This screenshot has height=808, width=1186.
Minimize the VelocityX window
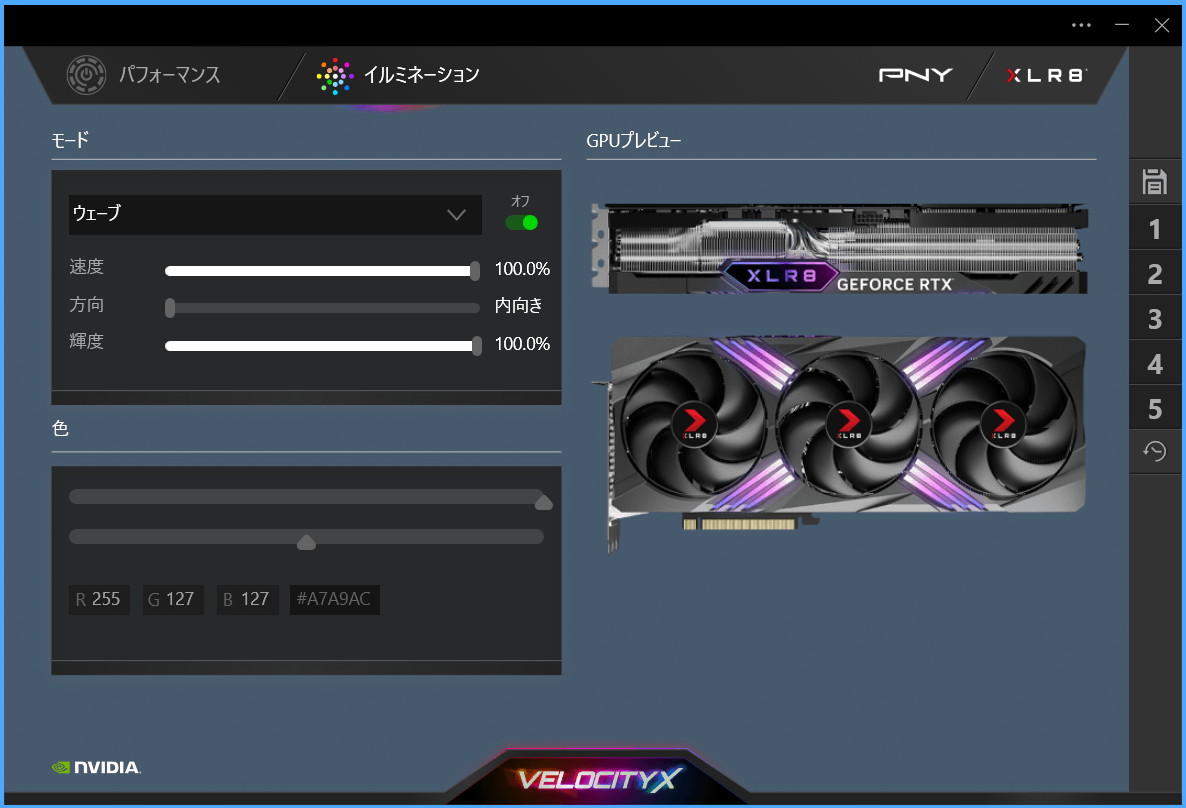click(x=1122, y=25)
